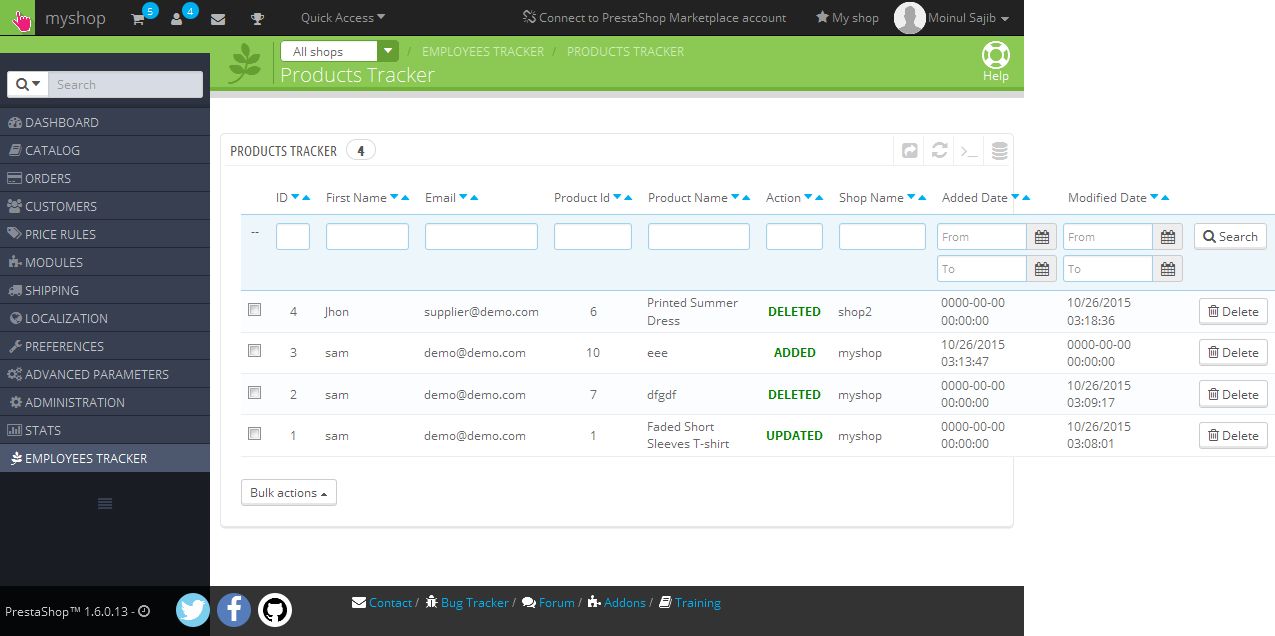The height and width of the screenshot is (636, 1275).
Task: Open the Twitter icon in the footer
Action: [193, 609]
